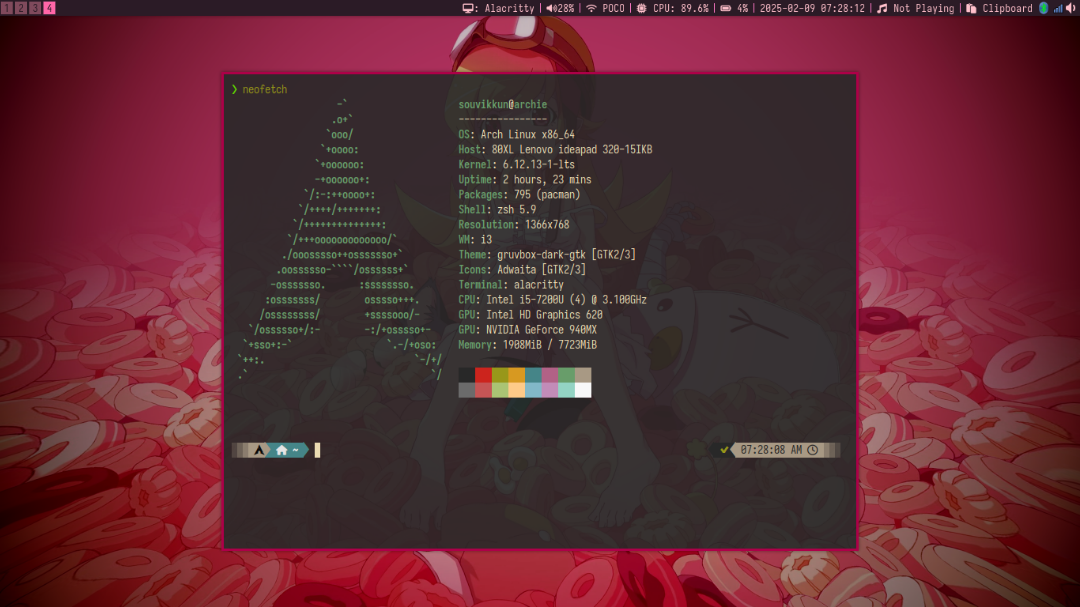Click the home folder icon in the prompt
Image resolution: width=1080 pixels, height=607 pixels.
point(281,450)
